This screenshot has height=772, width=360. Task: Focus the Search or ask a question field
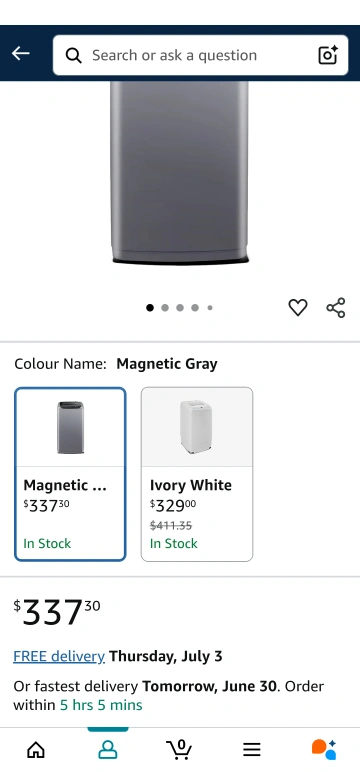(x=200, y=55)
